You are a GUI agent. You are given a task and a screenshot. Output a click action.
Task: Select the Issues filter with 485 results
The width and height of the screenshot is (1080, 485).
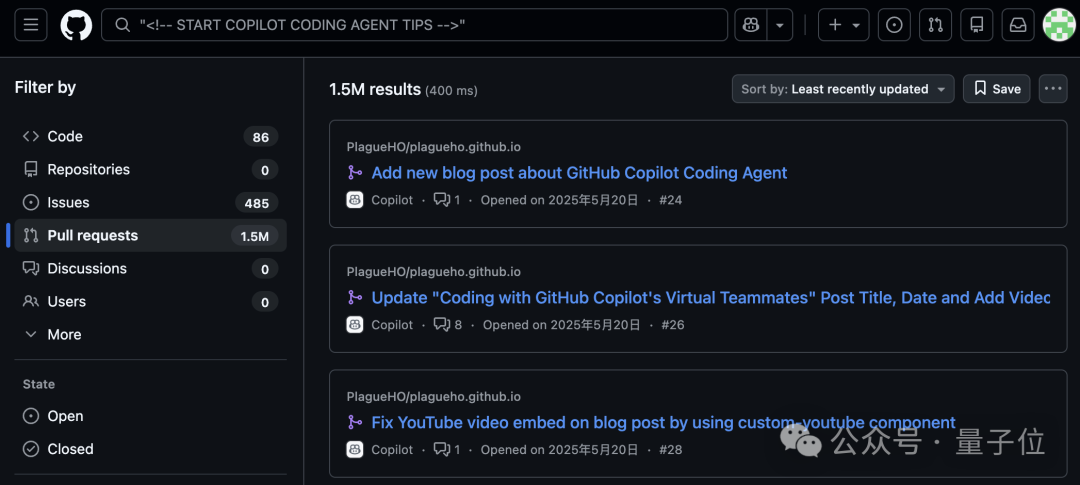point(68,202)
